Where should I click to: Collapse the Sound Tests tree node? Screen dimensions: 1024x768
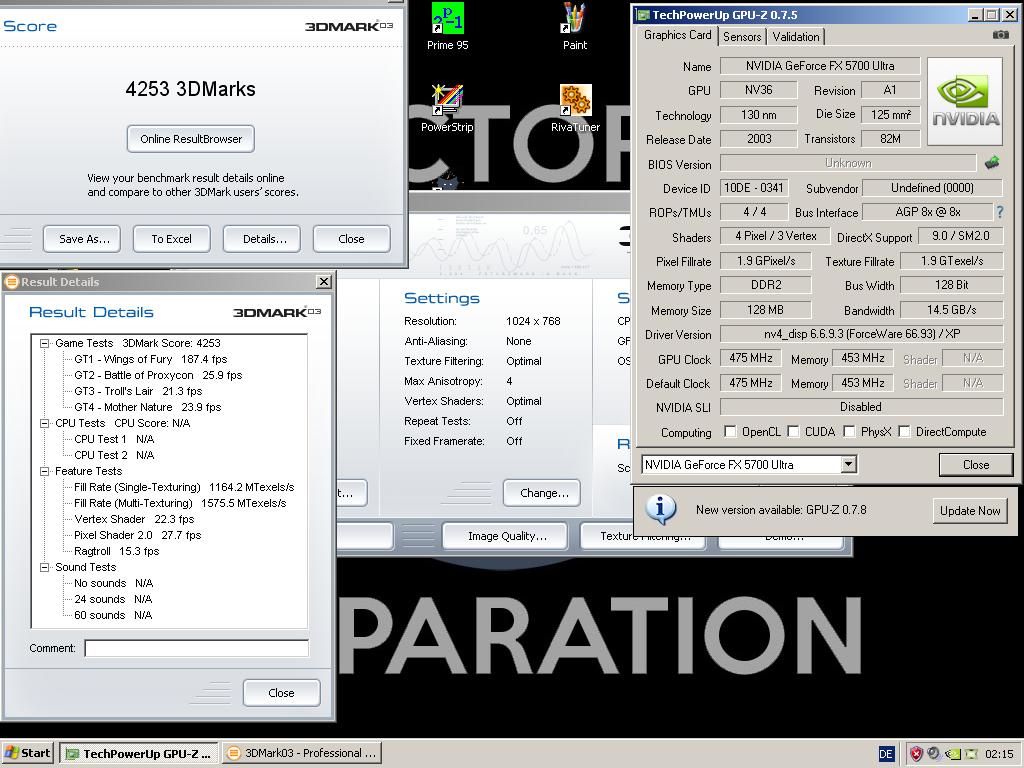(44, 567)
